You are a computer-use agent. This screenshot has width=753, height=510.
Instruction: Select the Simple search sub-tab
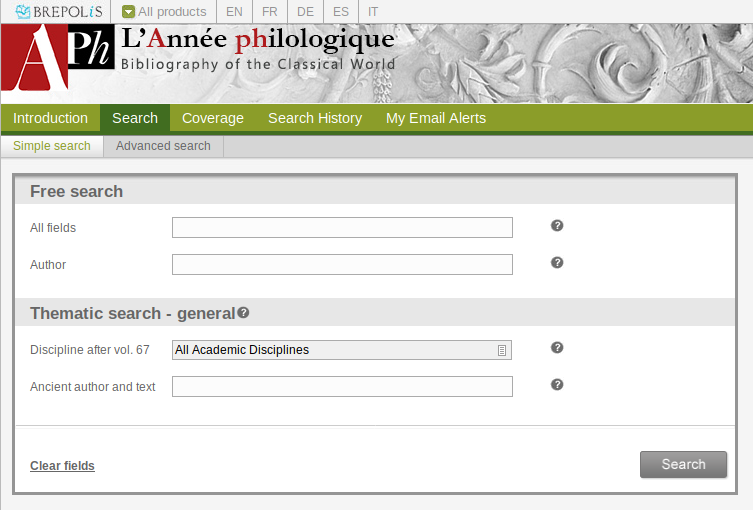[52, 146]
